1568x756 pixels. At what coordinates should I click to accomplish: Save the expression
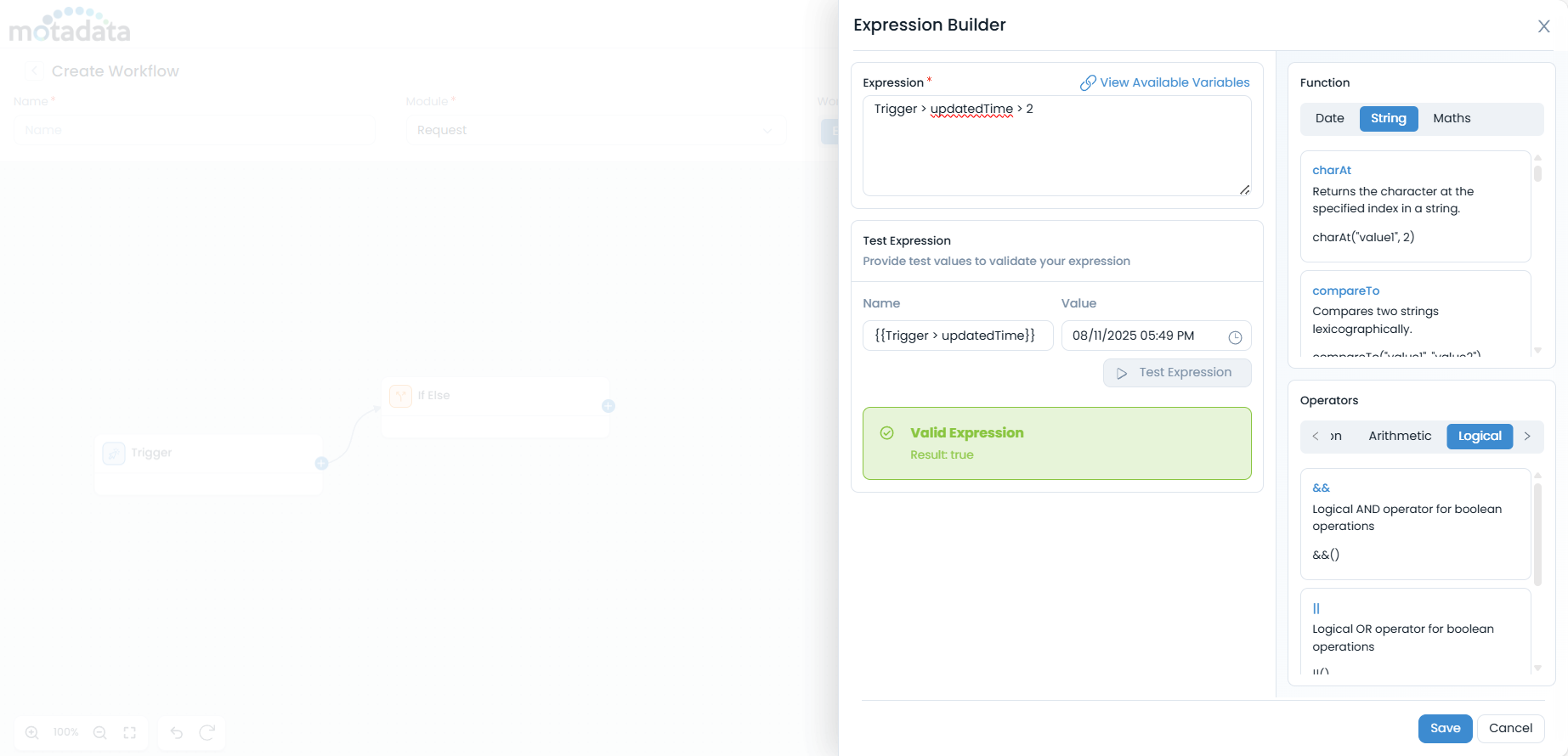click(x=1444, y=729)
